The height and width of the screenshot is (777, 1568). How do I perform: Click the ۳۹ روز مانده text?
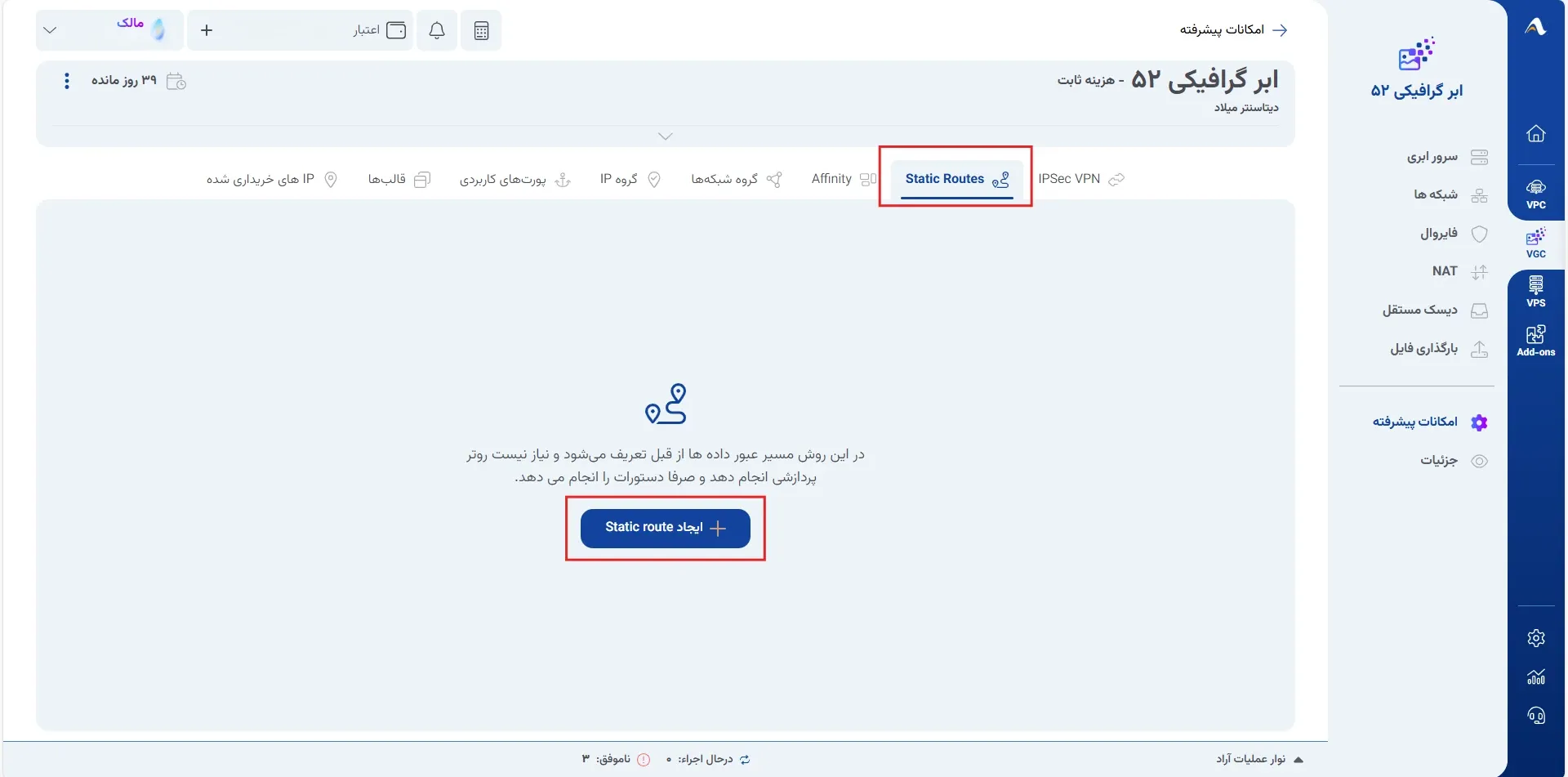[x=123, y=80]
